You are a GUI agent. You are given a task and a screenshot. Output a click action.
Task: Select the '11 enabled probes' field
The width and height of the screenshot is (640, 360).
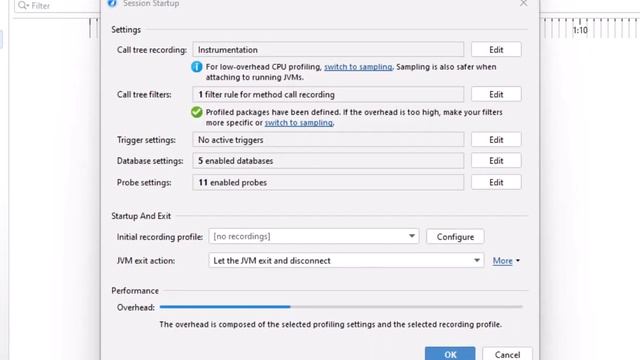pyautogui.click(x=328, y=182)
